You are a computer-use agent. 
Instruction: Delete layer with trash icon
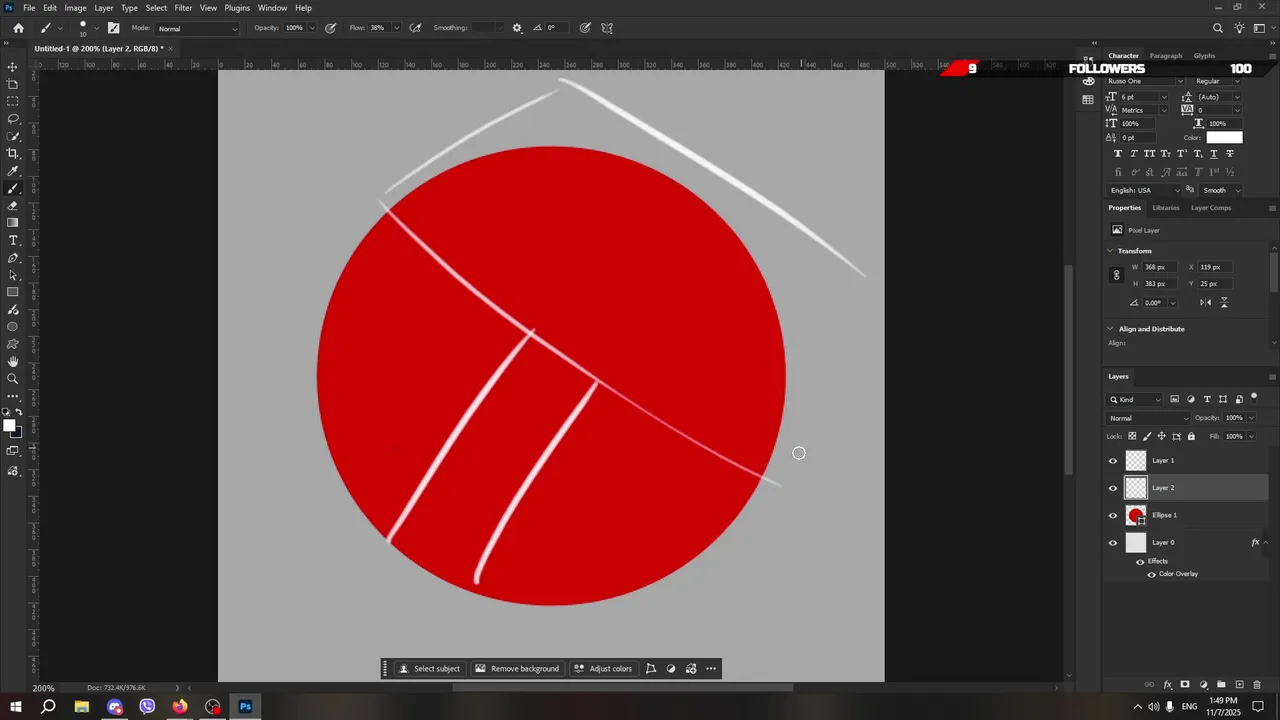pyautogui.click(x=1257, y=685)
